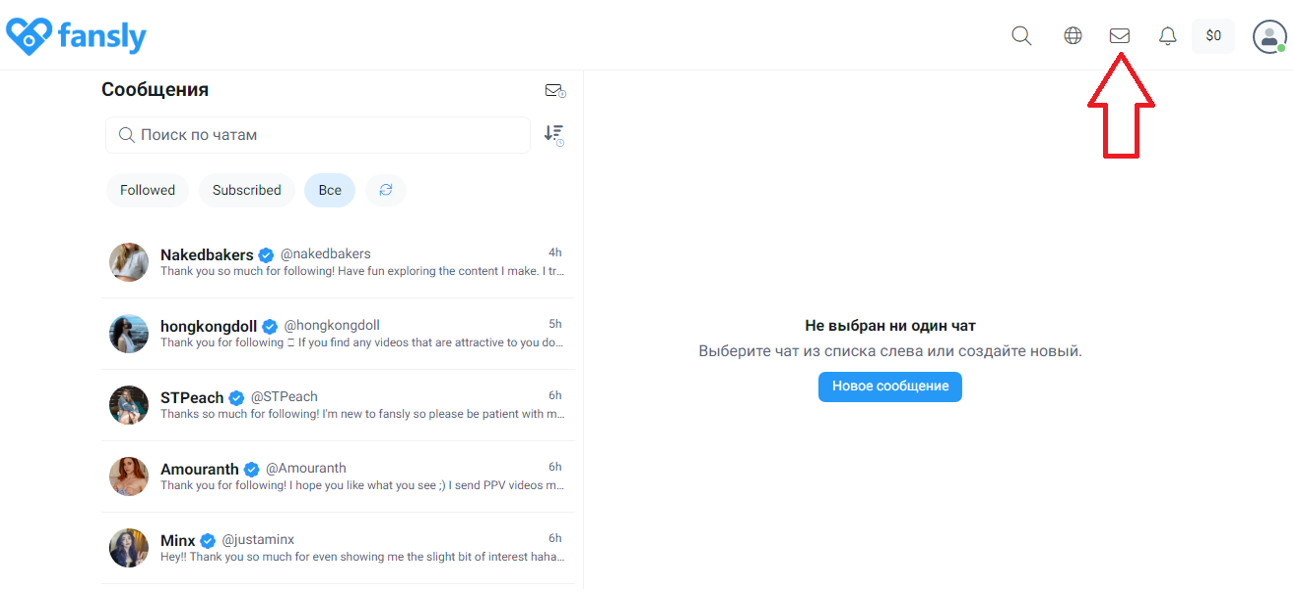Click the Новое сообщение button
This screenshot has width=1293, height=595.
(890, 386)
